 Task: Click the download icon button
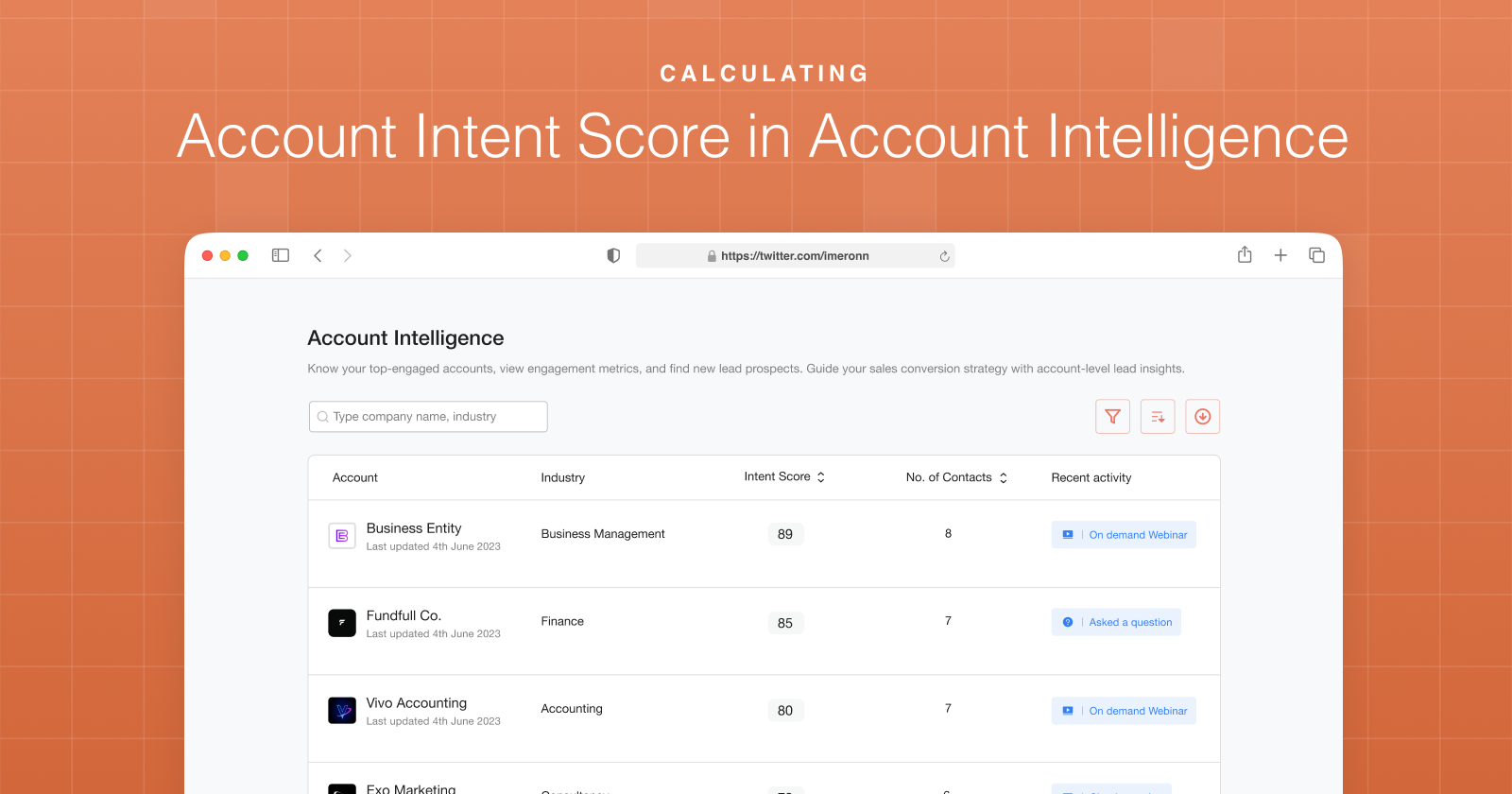pos(1203,417)
